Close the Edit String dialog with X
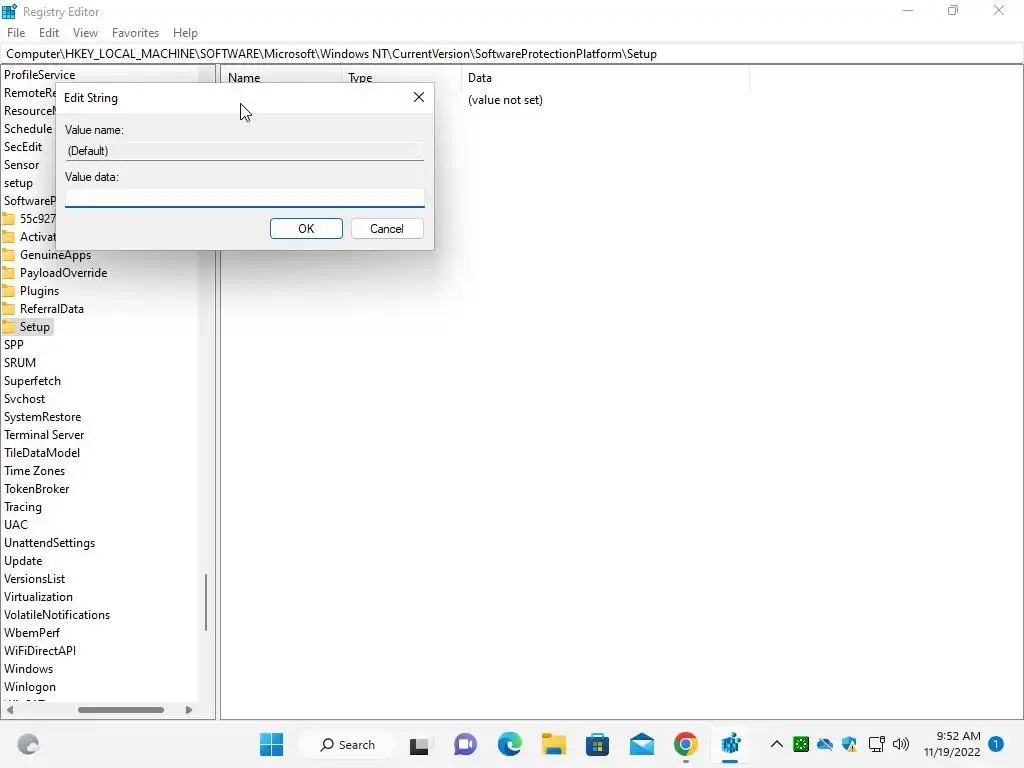1024x768 pixels. [419, 97]
